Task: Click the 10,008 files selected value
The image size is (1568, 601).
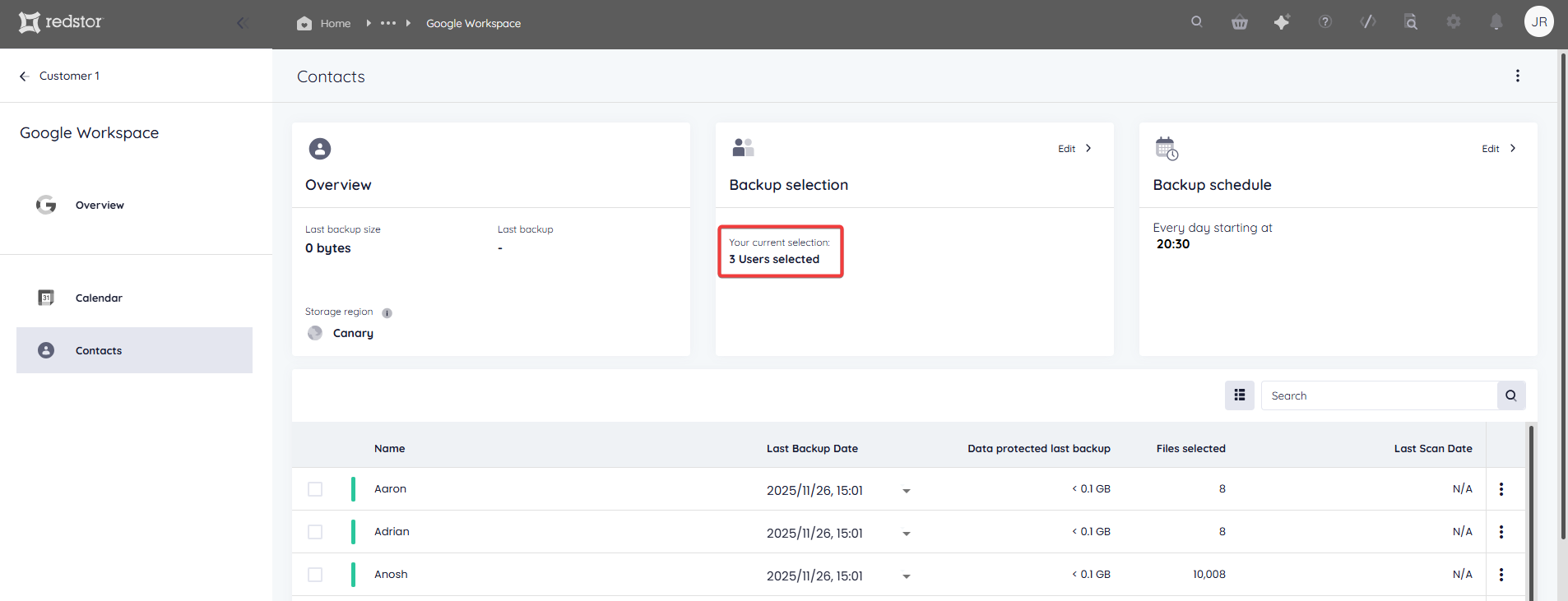Action: pyautogui.click(x=1209, y=574)
